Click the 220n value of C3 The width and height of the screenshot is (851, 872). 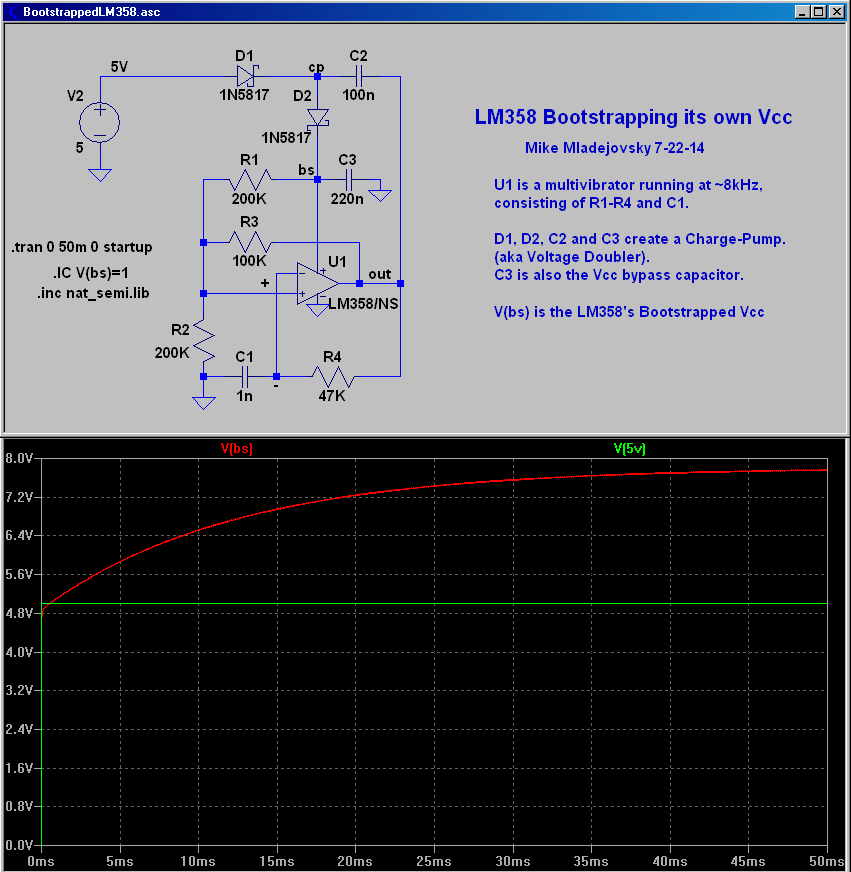click(347, 199)
